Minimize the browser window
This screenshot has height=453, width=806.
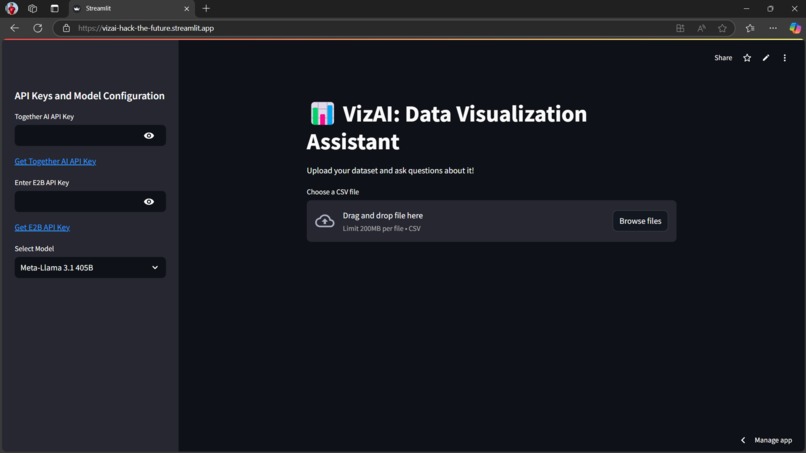tap(746, 8)
